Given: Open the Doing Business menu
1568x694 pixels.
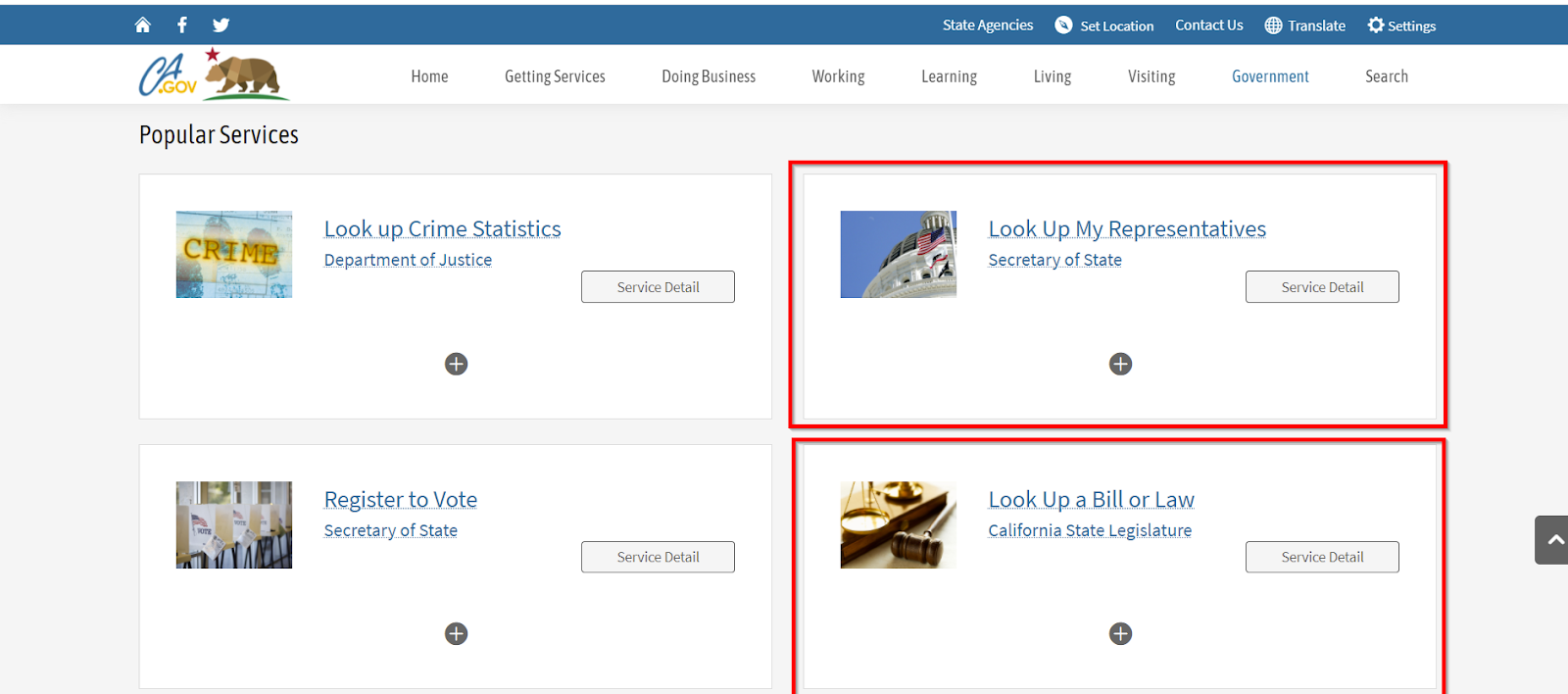Looking at the screenshot, I should (x=709, y=76).
